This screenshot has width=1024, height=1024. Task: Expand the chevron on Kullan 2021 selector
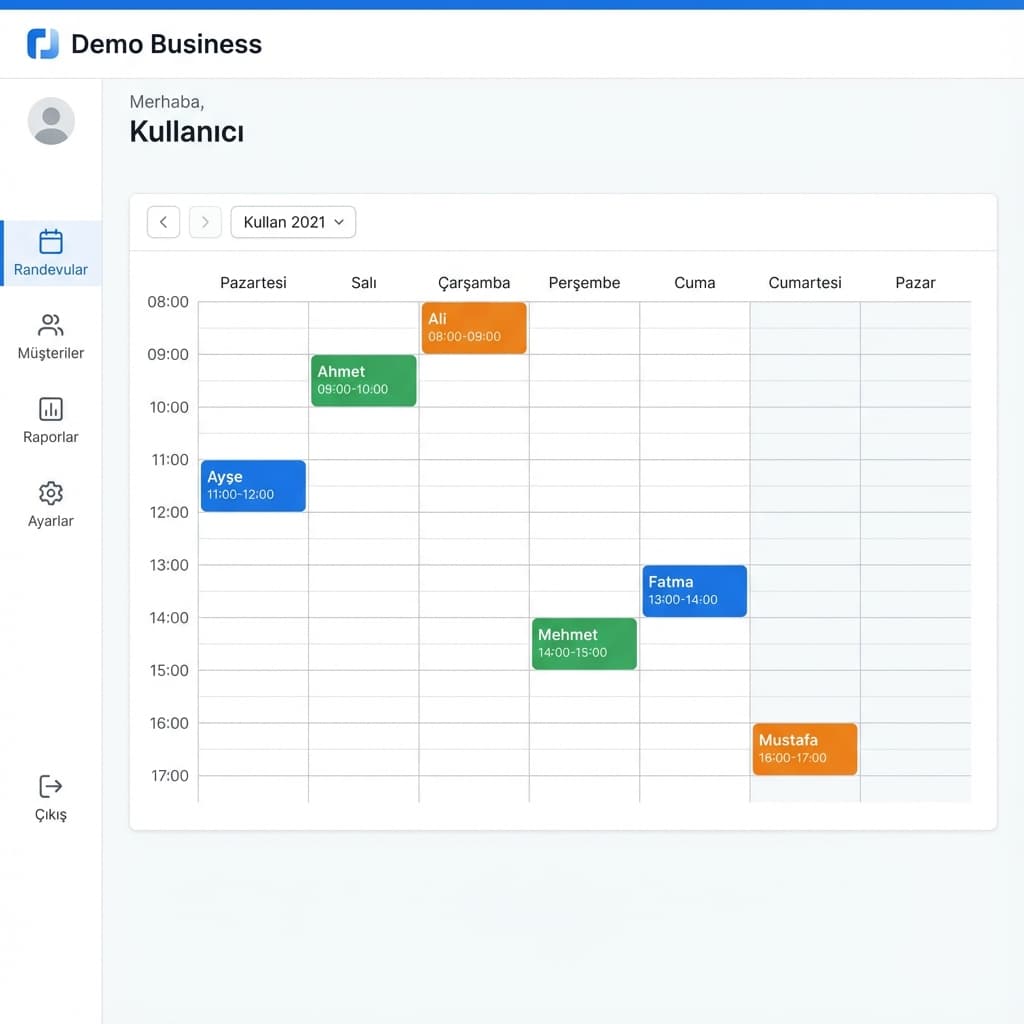341,223
